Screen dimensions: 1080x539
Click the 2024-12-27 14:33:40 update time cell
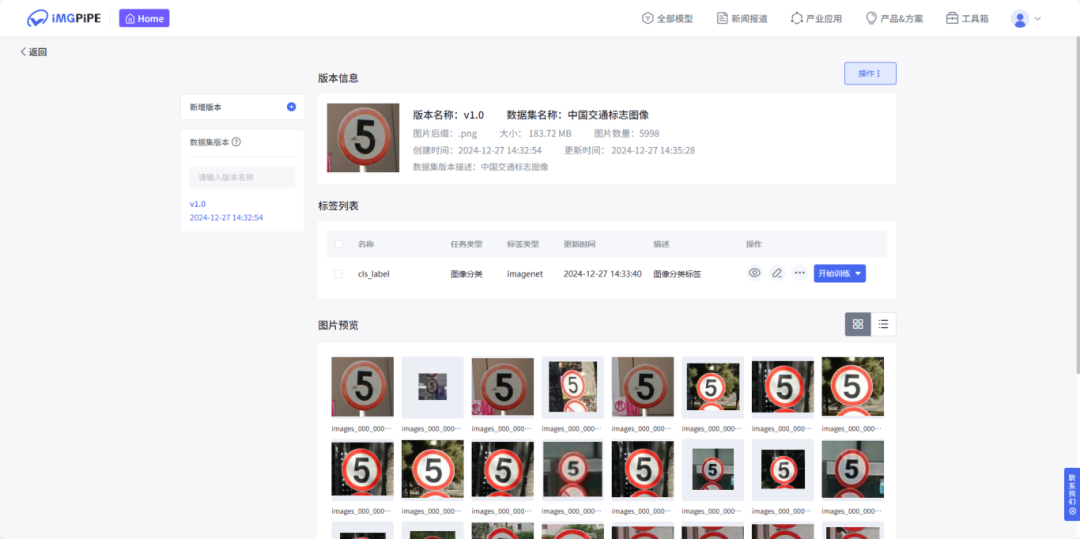click(603, 274)
